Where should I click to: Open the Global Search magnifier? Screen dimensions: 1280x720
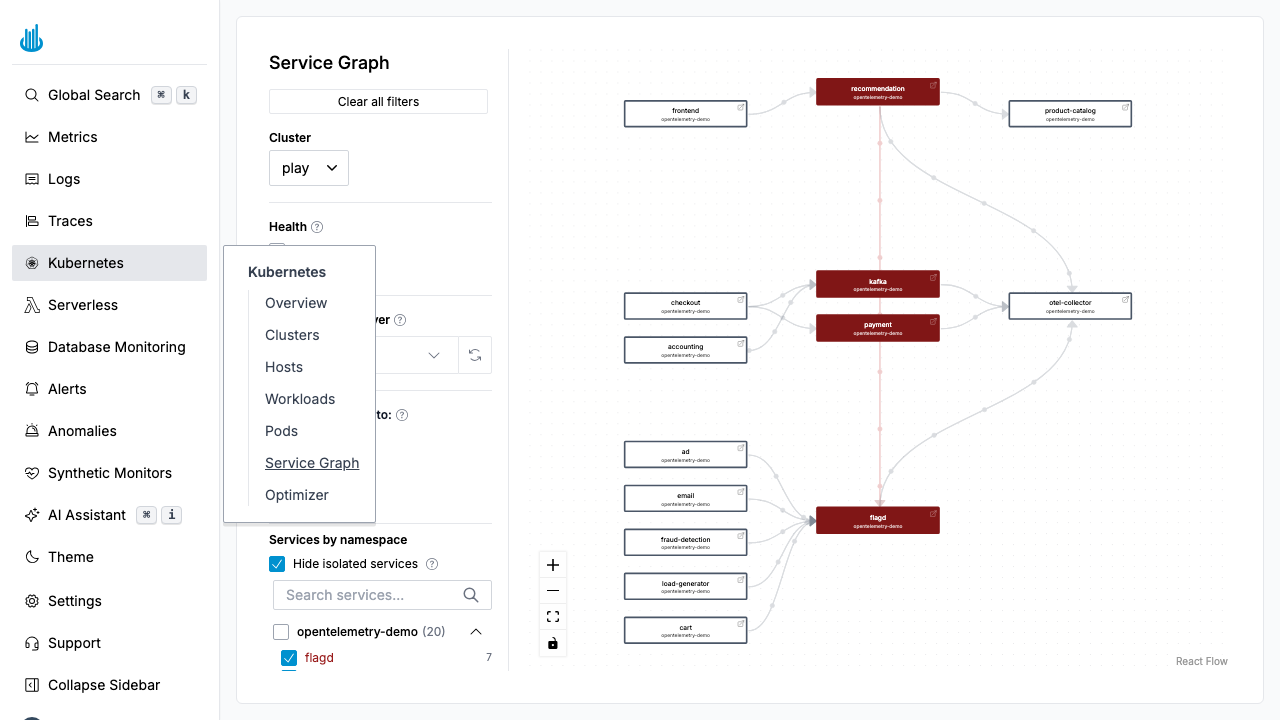pos(30,95)
